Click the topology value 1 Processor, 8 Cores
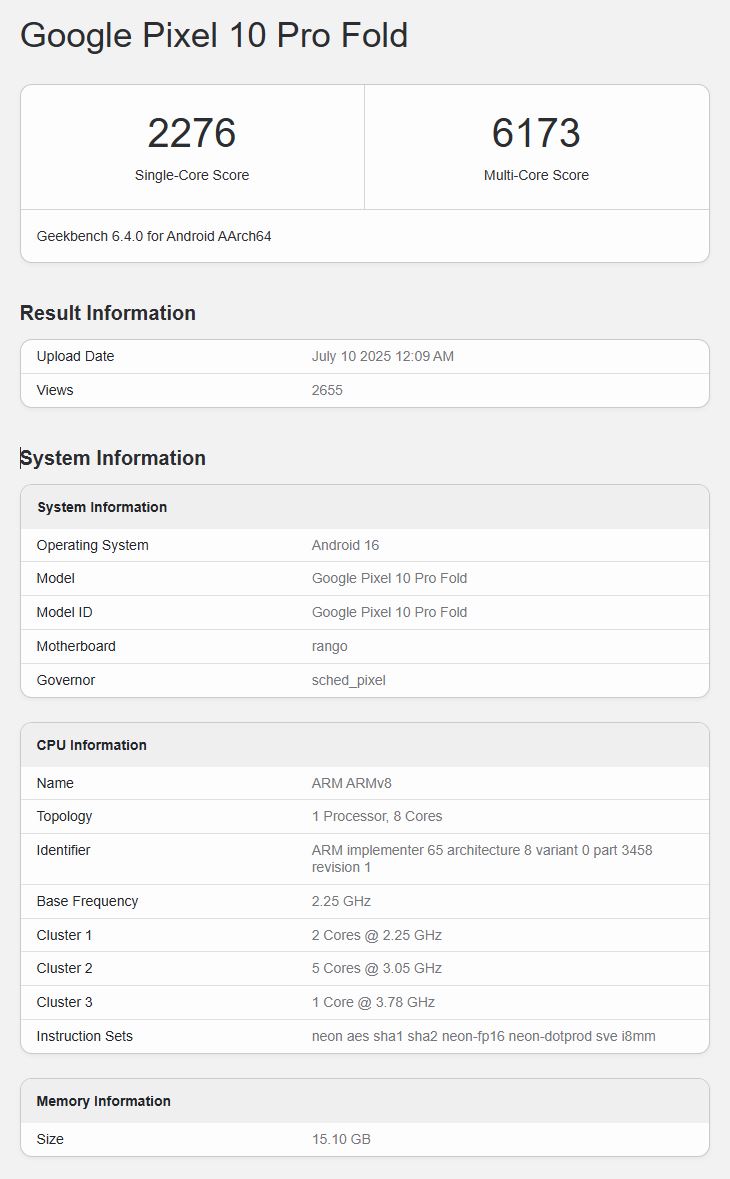Image resolution: width=730 pixels, height=1179 pixels. point(377,817)
